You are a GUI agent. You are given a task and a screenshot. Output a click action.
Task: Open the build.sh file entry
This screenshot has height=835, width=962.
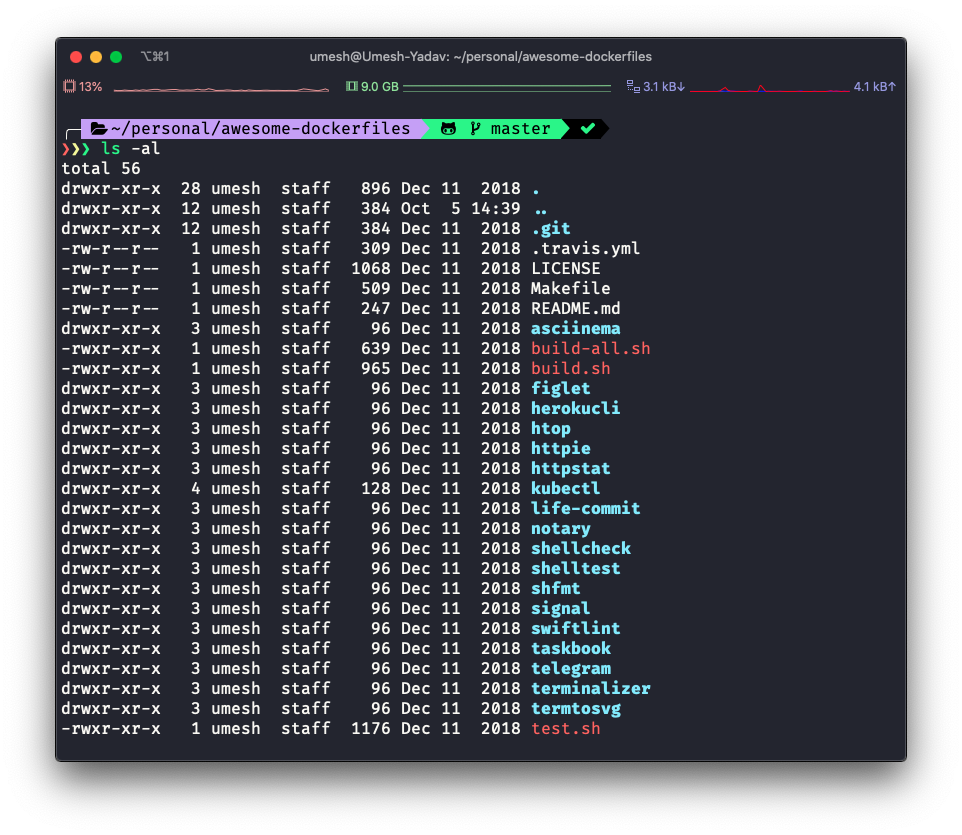pos(570,368)
